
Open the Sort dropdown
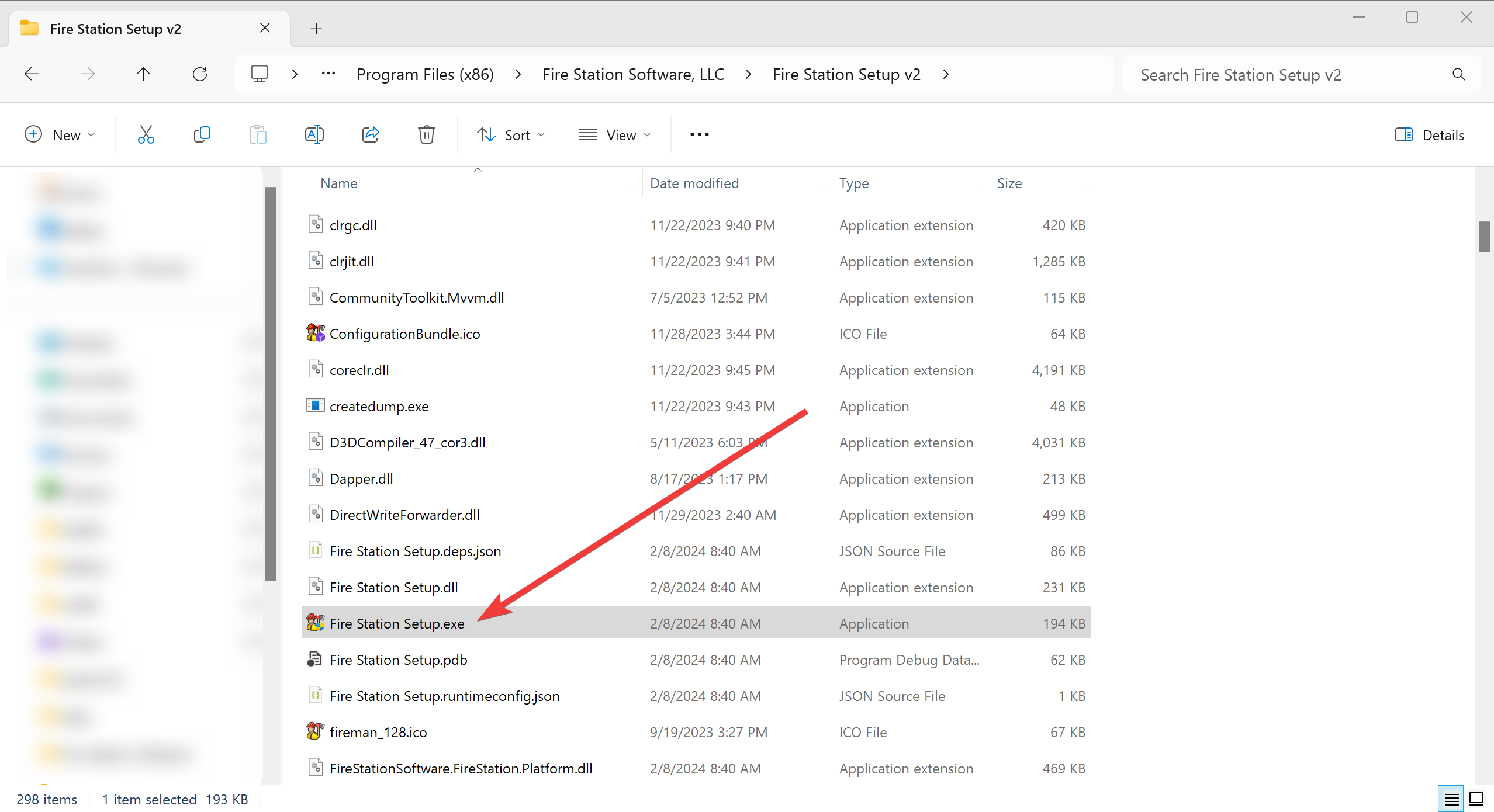(x=511, y=135)
